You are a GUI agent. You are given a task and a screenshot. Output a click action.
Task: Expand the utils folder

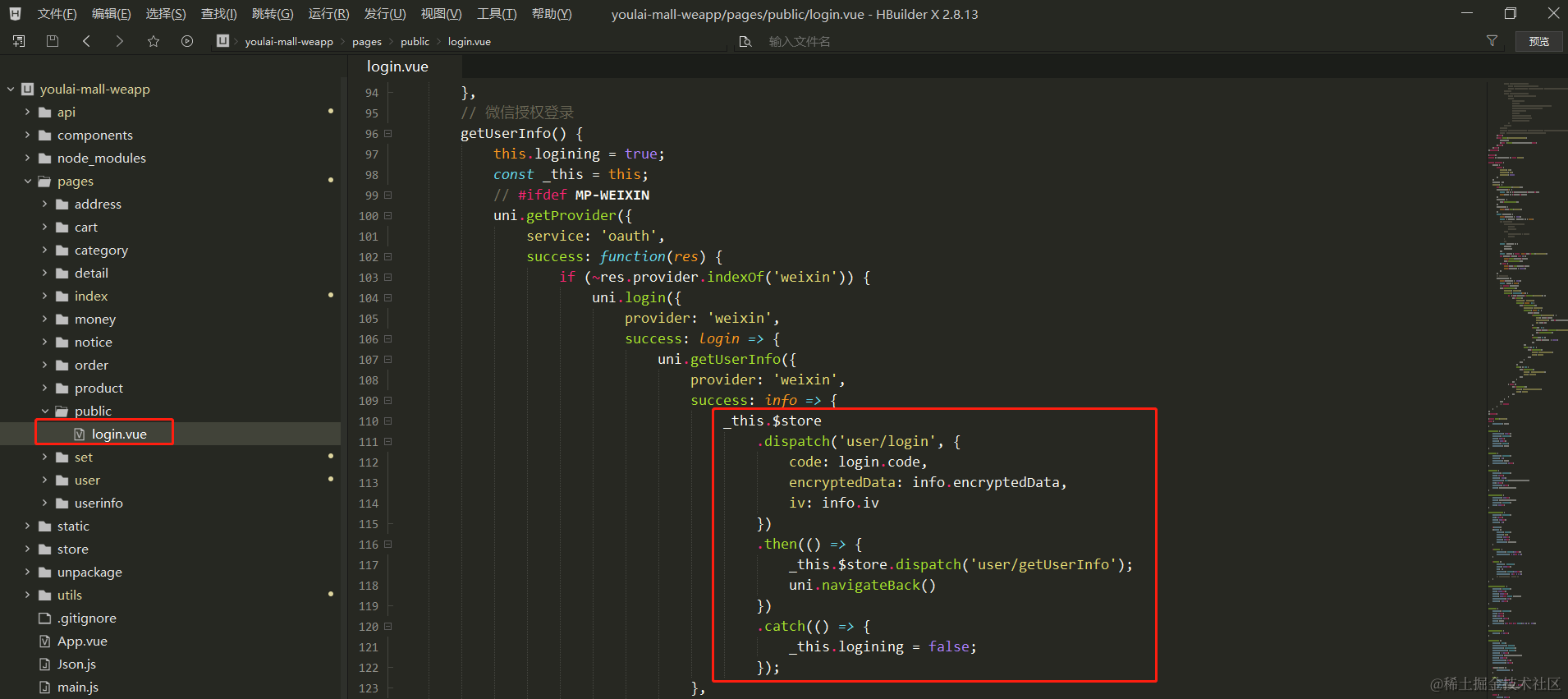(27, 595)
